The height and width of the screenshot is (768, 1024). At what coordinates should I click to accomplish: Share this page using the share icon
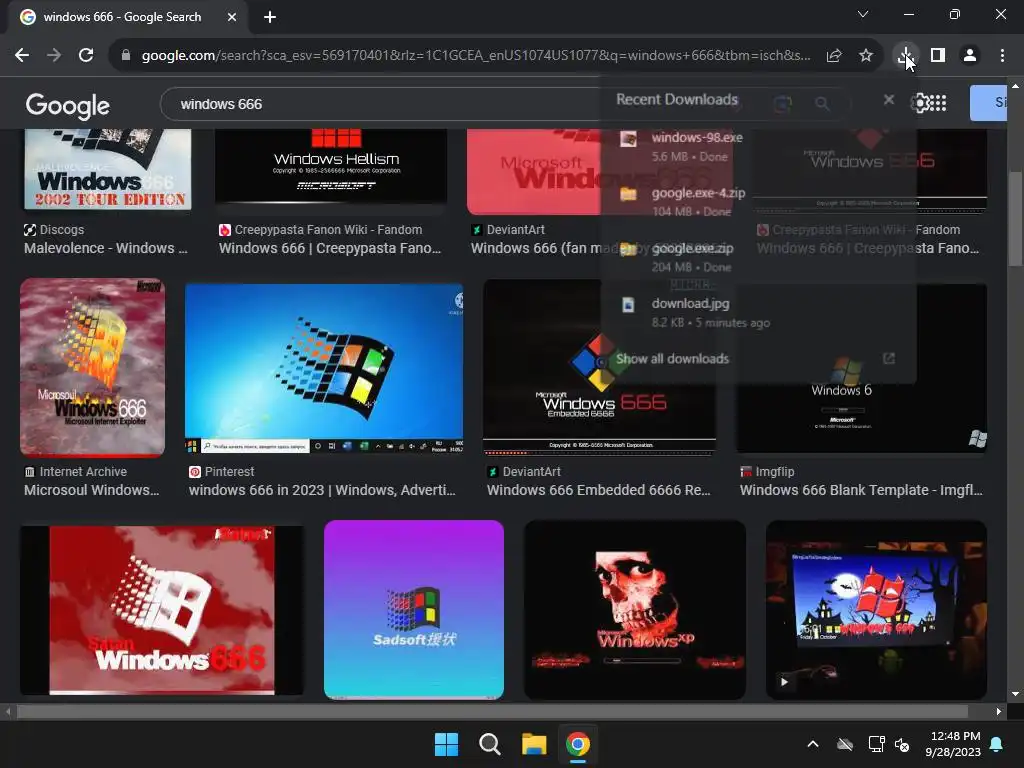pyautogui.click(x=834, y=56)
